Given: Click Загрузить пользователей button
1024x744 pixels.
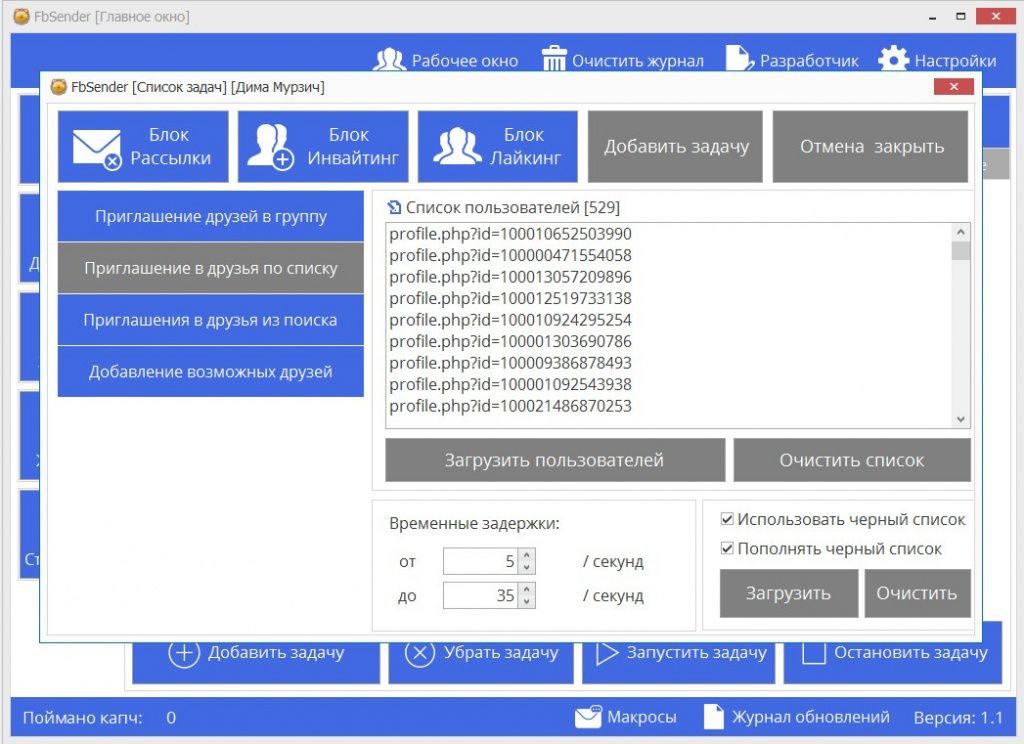Looking at the screenshot, I should point(555,460).
